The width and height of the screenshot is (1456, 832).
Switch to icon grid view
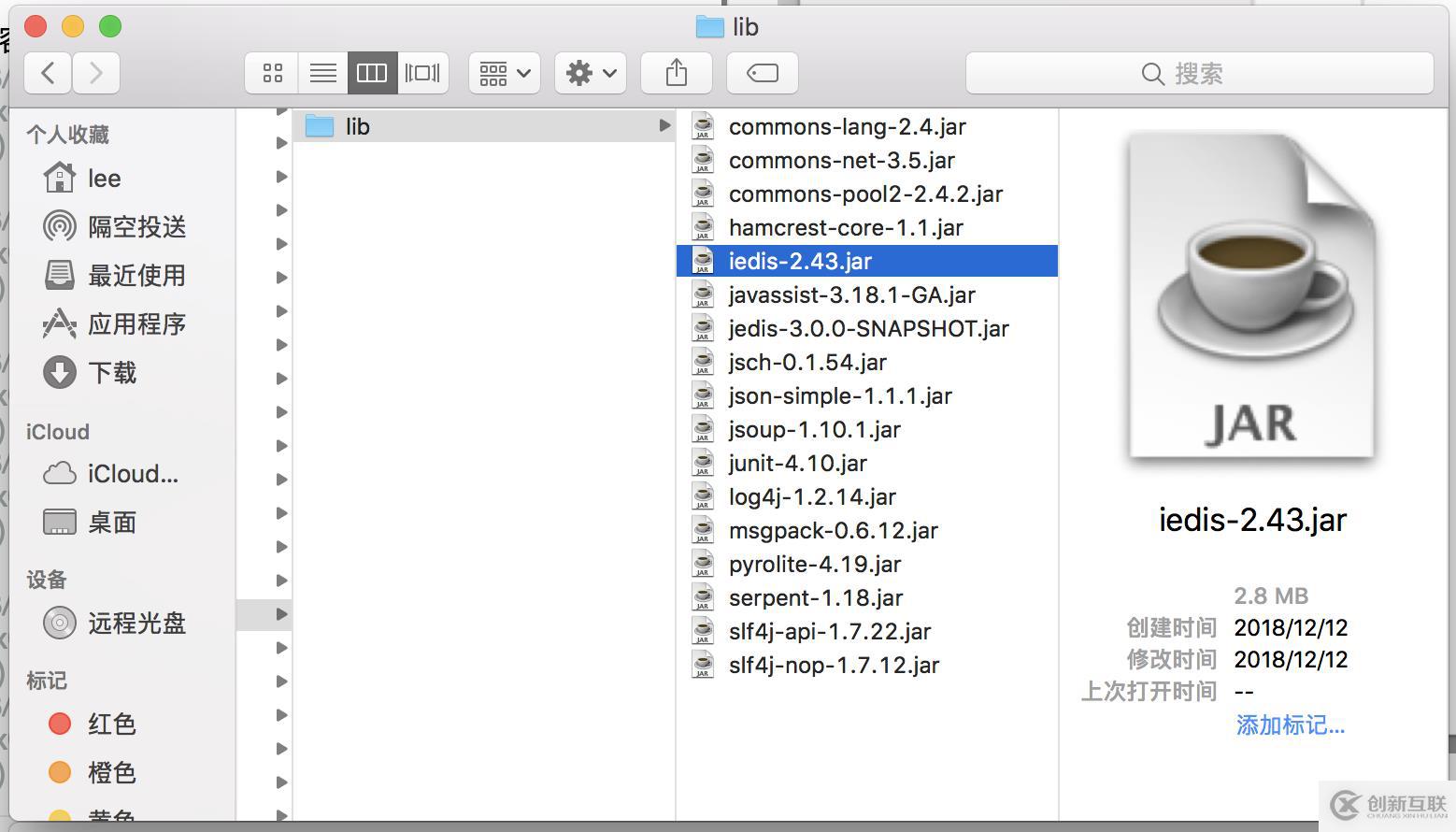[272, 73]
